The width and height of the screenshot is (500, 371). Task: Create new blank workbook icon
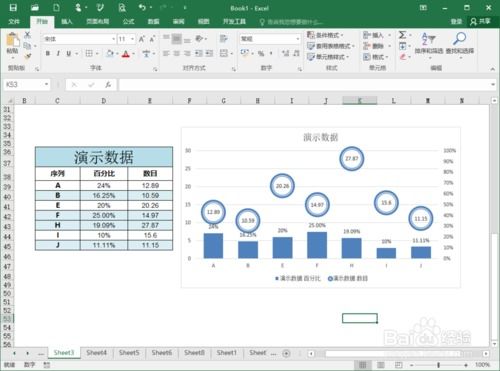[56, 8]
